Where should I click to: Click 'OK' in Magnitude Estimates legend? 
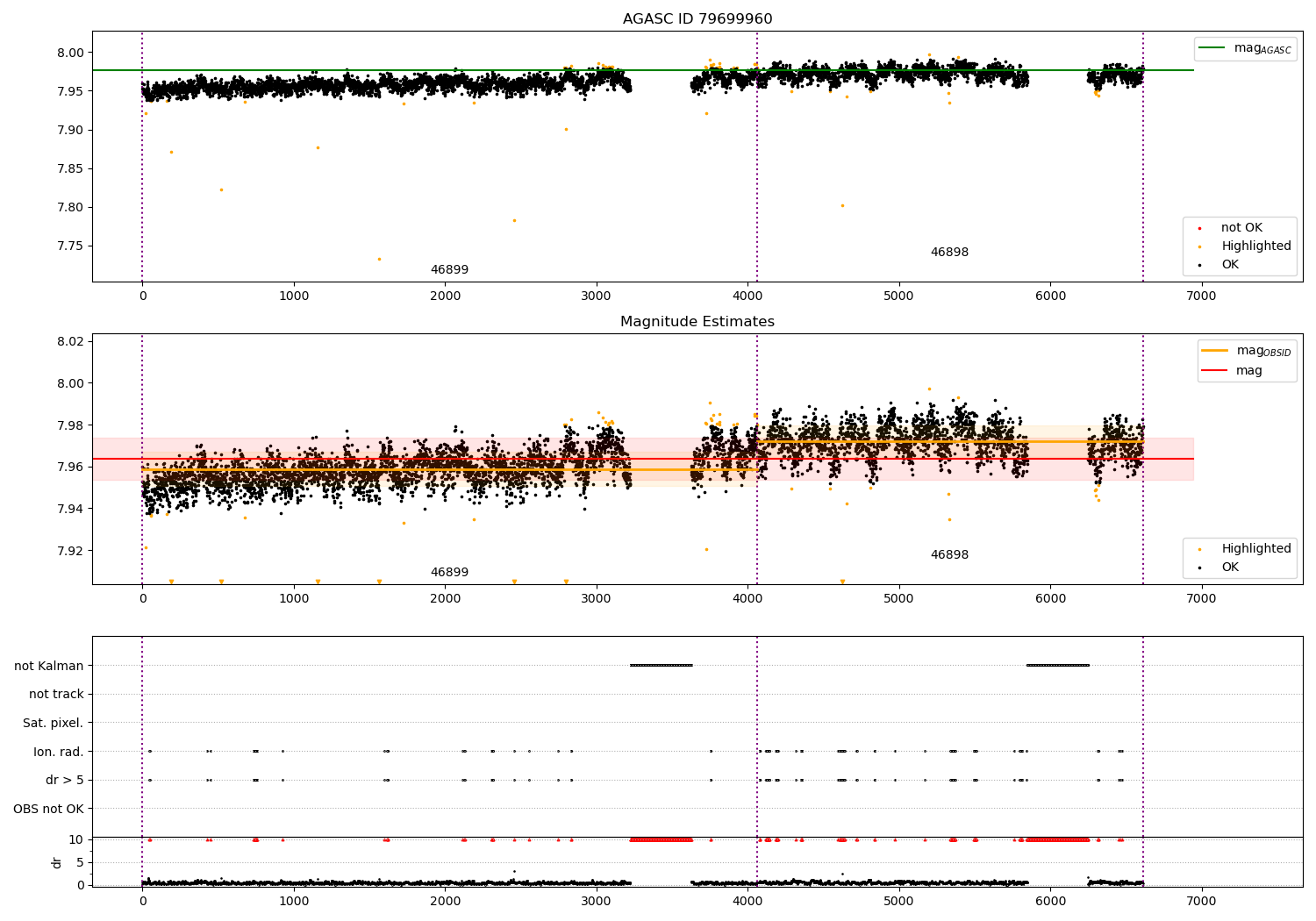point(1230,568)
